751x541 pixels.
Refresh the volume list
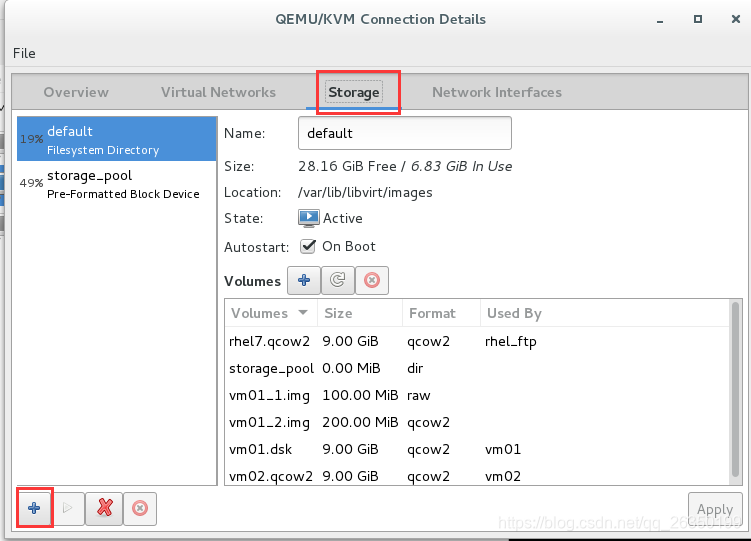pyautogui.click(x=338, y=280)
